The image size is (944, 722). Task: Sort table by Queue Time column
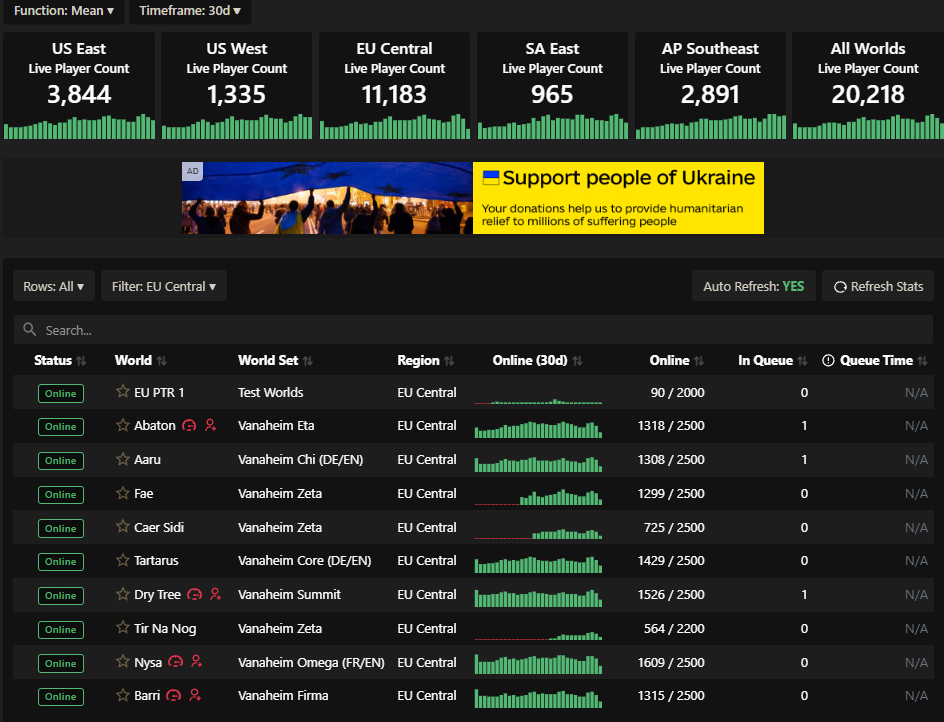884,360
